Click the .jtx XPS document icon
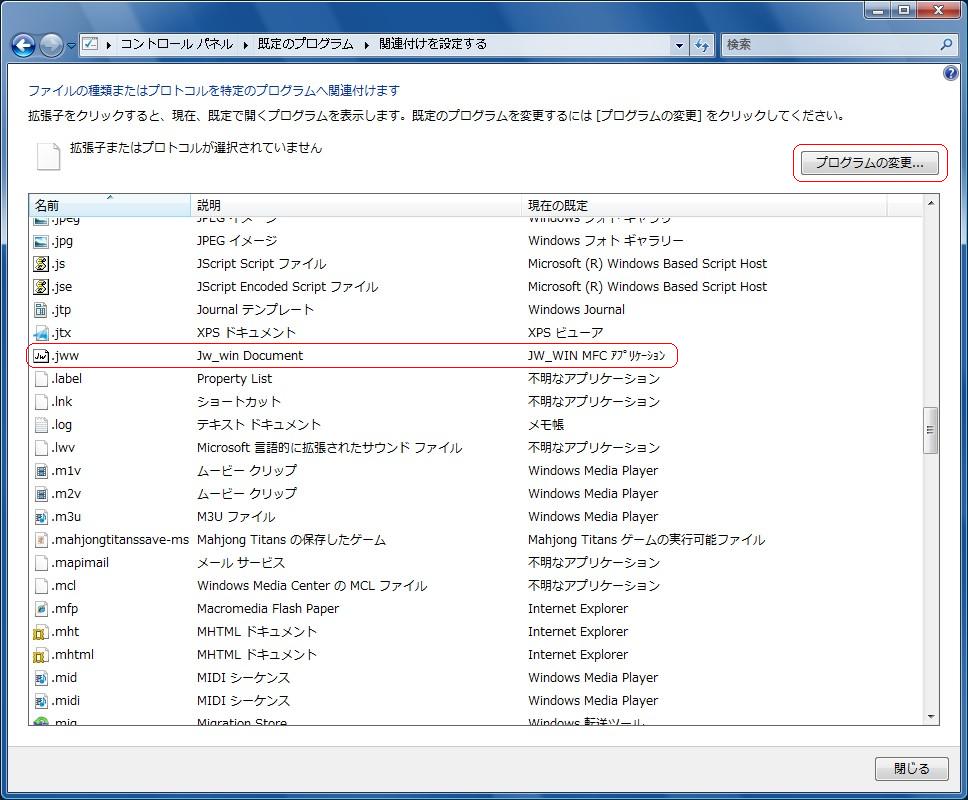 (41, 333)
